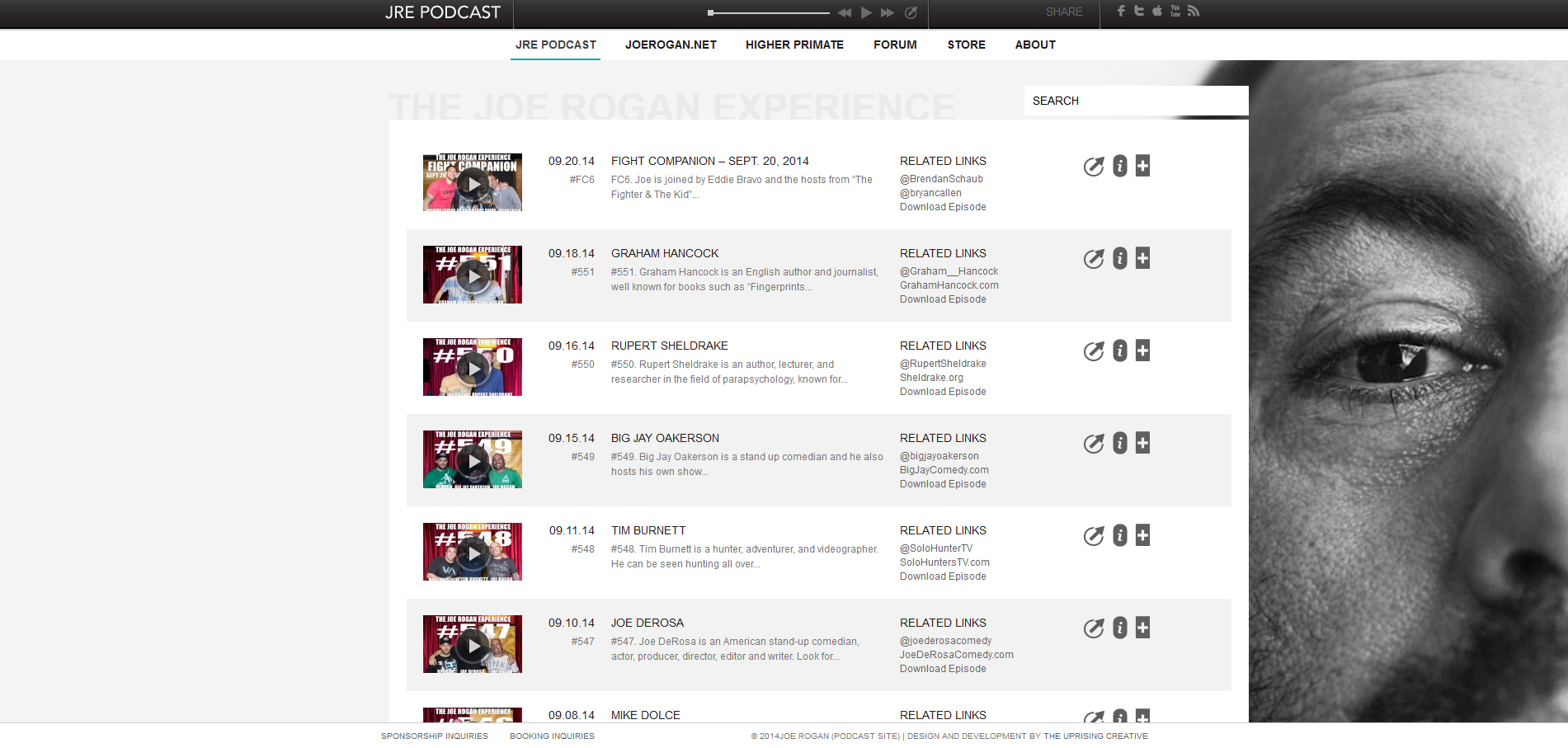Click the RSS feed icon

pyautogui.click(x=1194, y=11)
